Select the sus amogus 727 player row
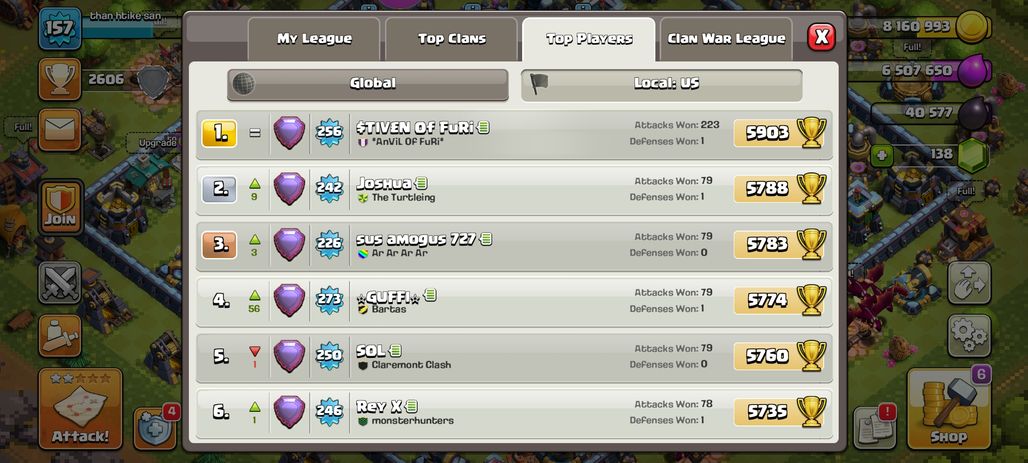Image resolution: width=1028 pixels, height=463 pixels. [514, 244]
